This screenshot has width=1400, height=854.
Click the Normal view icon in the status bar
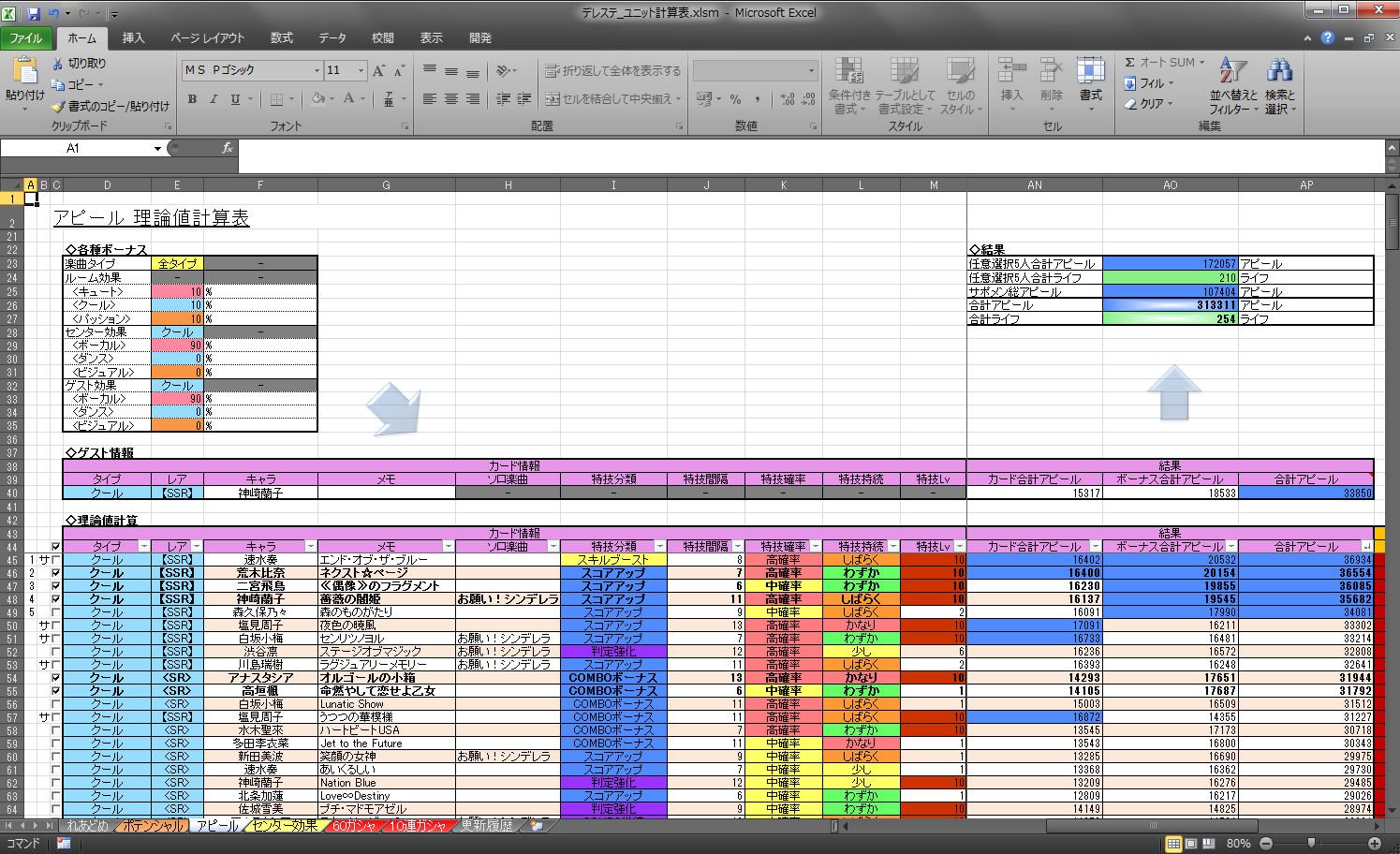[x=1172, y=844]
